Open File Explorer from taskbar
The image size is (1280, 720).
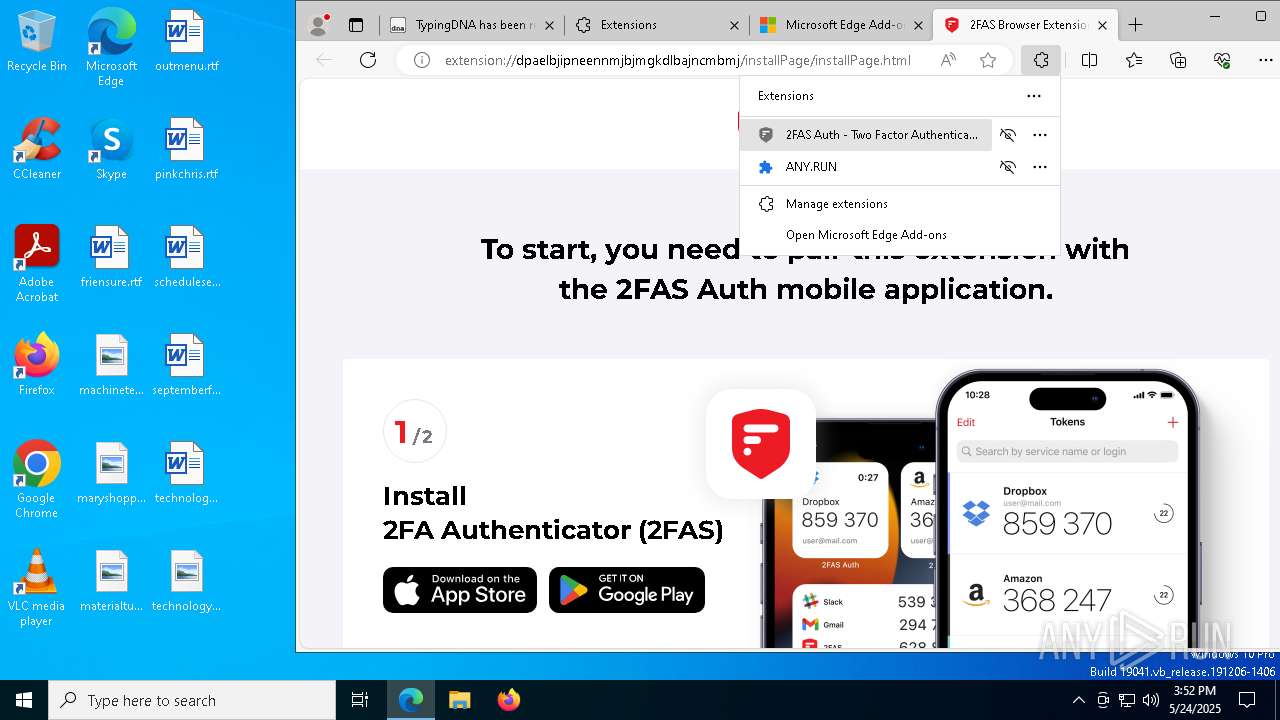tap(459, 700)
